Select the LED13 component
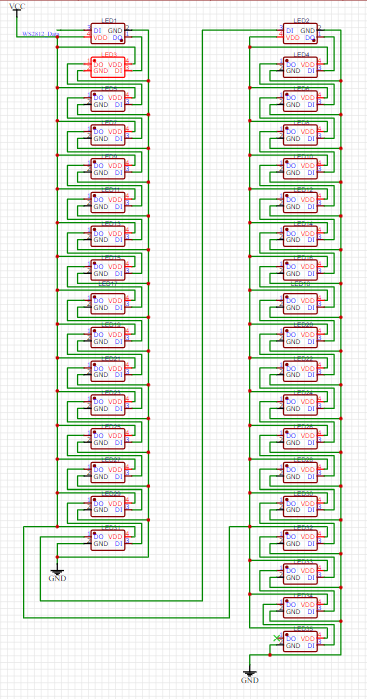367x699 pixels. click(108, 236)
